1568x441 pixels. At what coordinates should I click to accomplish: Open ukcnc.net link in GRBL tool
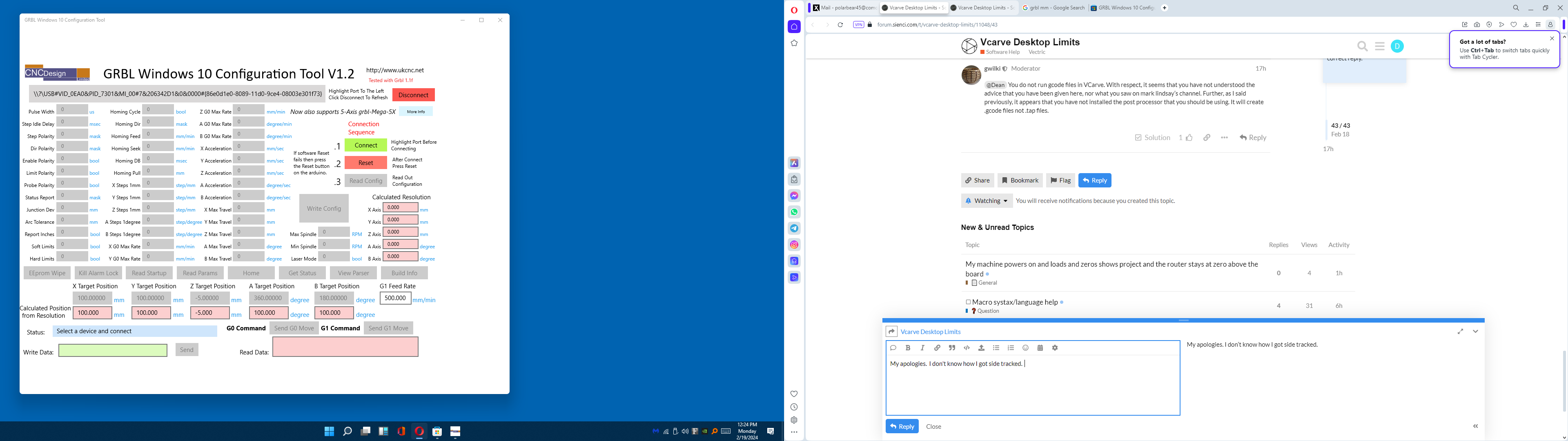[394, 71]
